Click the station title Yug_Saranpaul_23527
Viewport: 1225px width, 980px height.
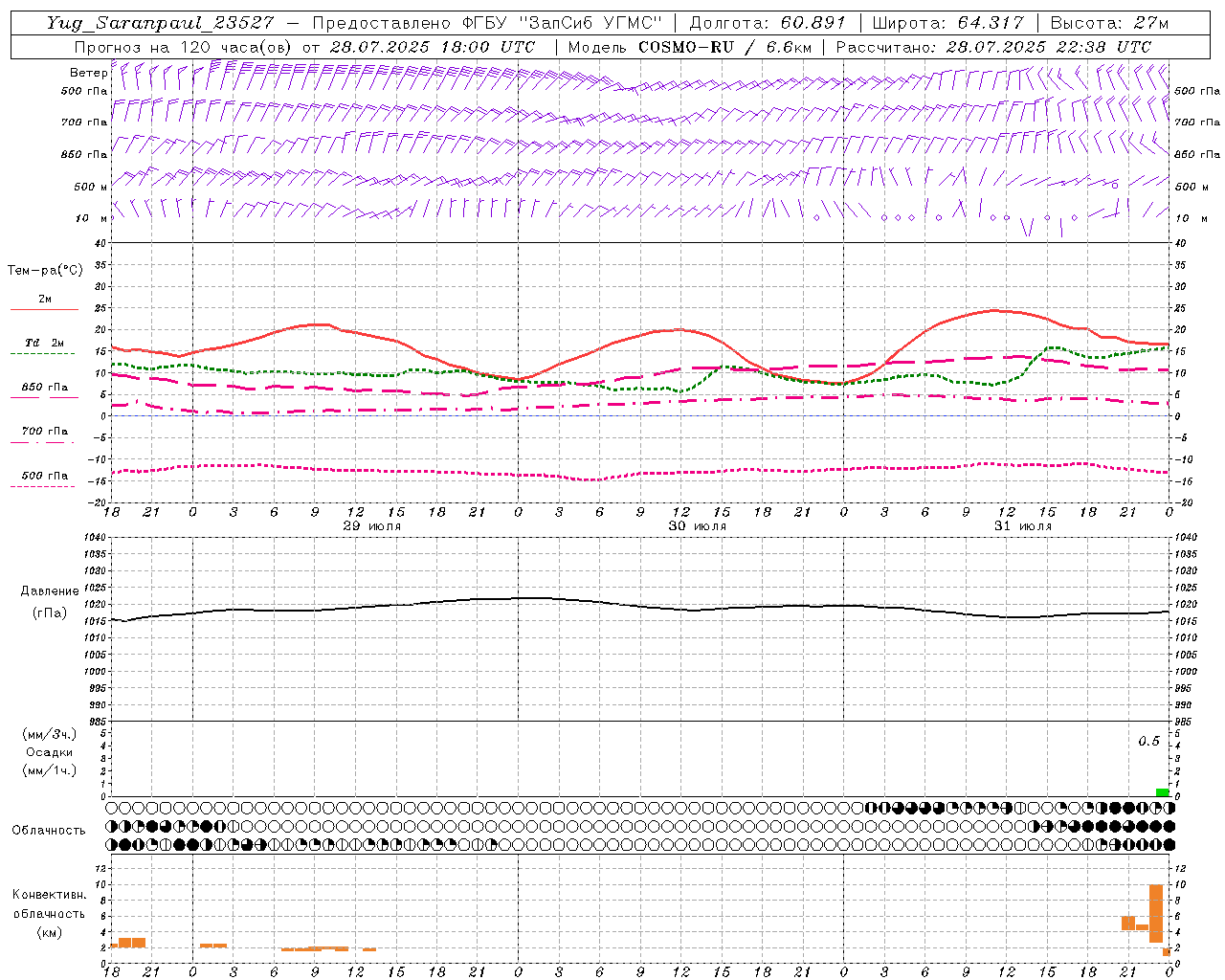160,23
